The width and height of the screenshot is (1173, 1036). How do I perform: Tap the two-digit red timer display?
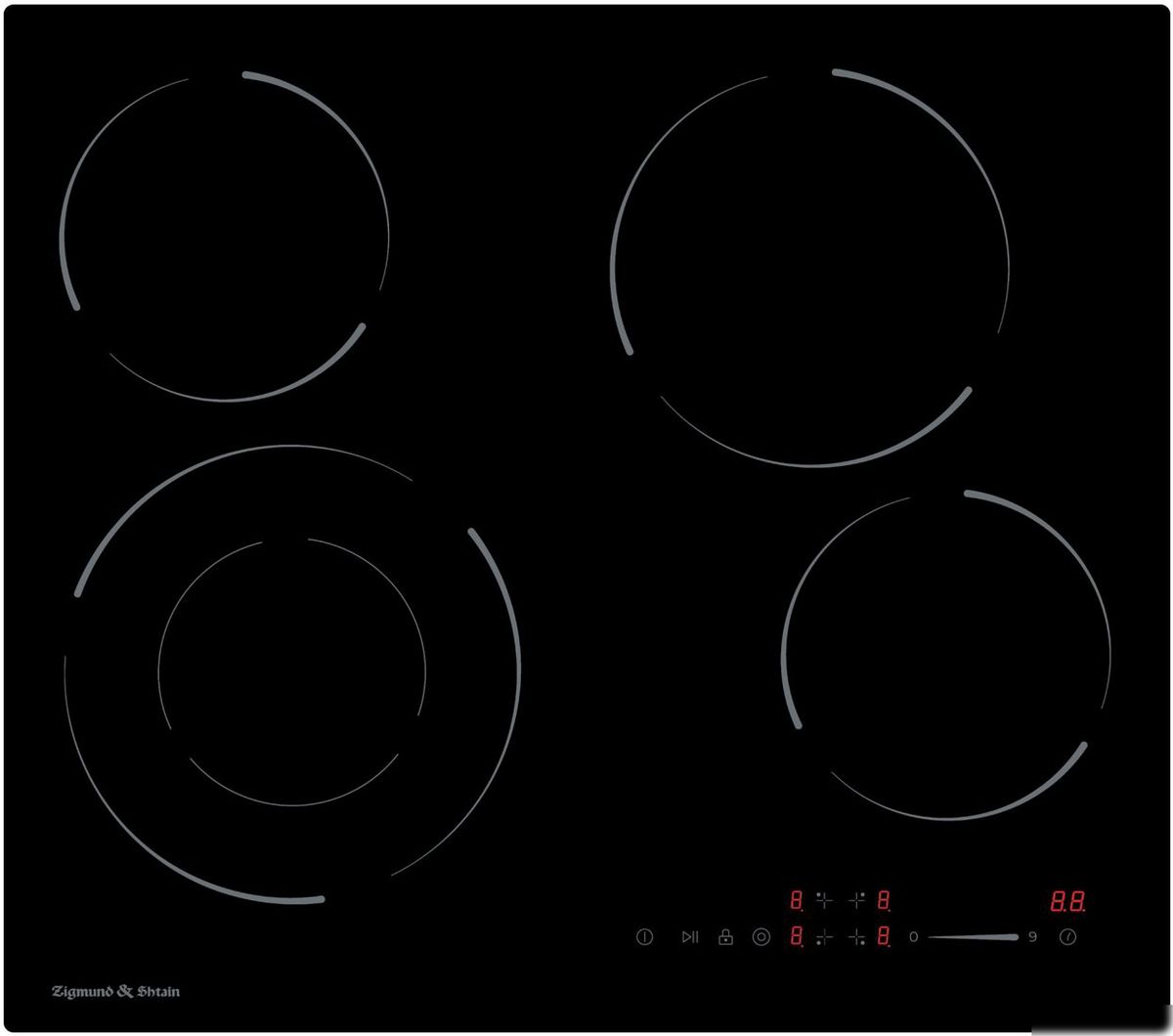tap(1067, 901)
